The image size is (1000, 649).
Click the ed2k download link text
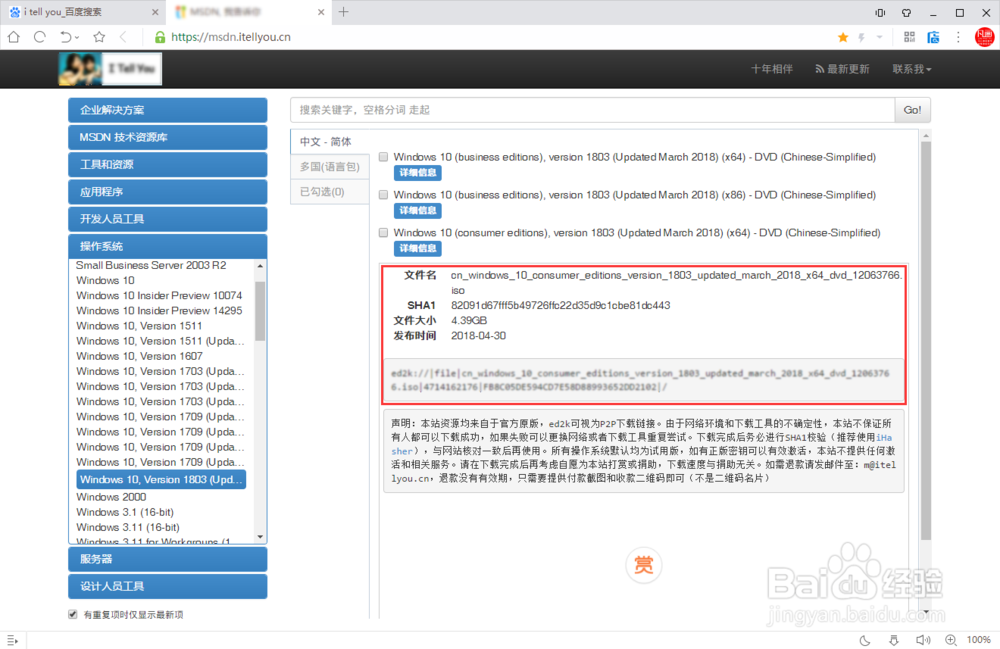(640, 380)
